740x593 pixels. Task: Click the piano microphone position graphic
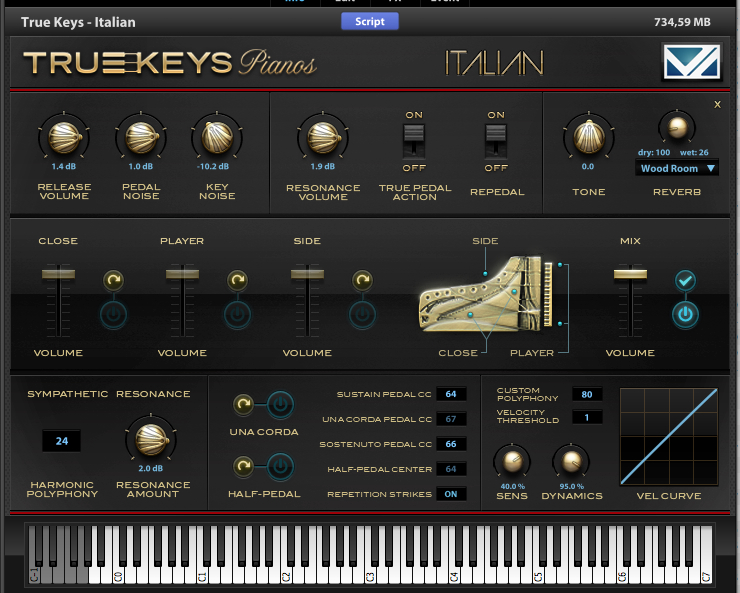pos(486,293)
